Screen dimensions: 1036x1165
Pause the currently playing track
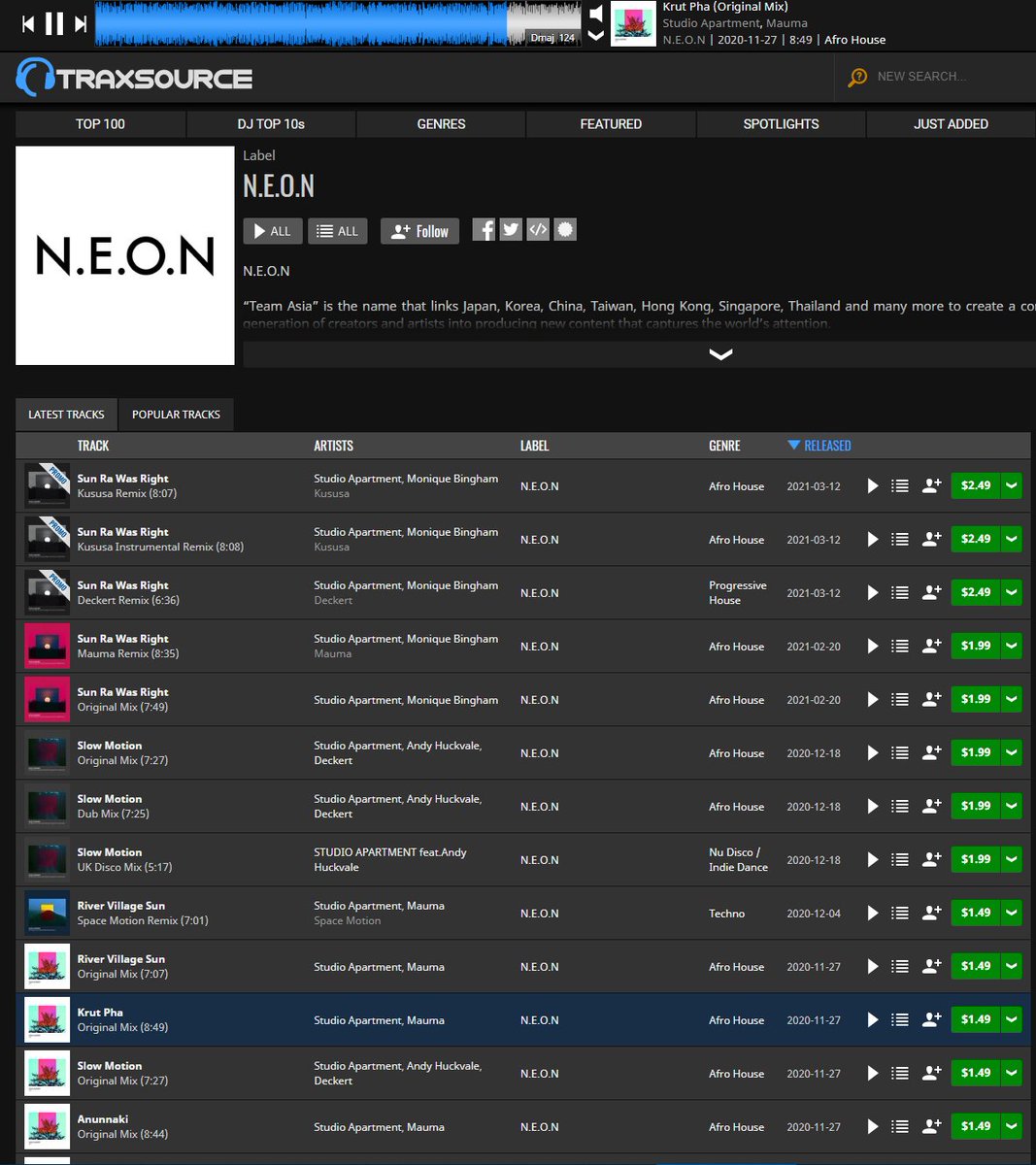[x=54, y=23]
